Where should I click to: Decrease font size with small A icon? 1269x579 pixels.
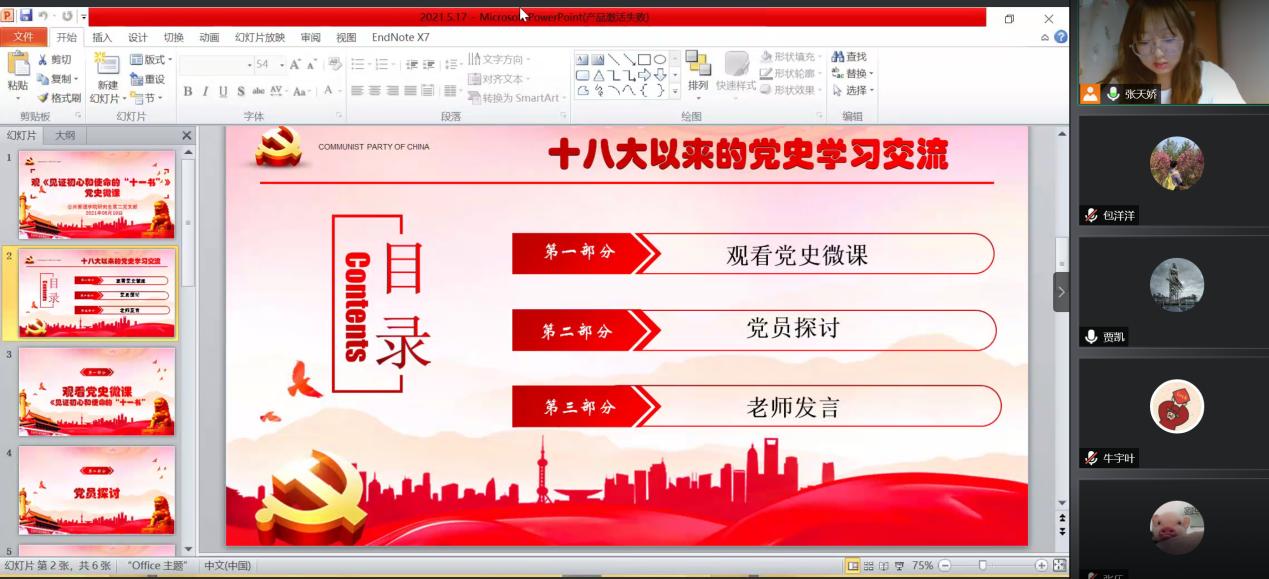click(x=312, y=64)
